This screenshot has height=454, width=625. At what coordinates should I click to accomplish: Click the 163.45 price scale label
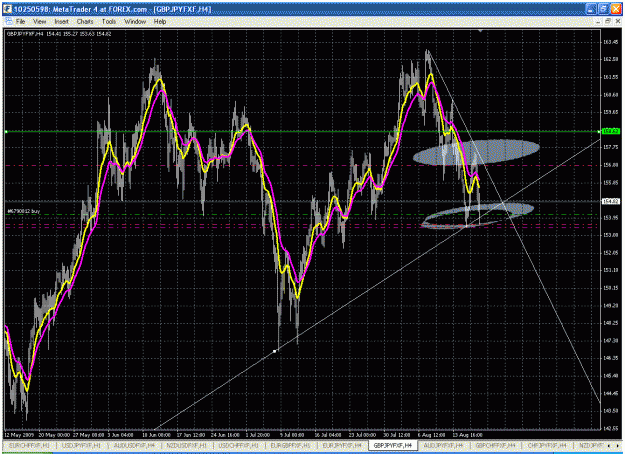(x=611, y=42)
